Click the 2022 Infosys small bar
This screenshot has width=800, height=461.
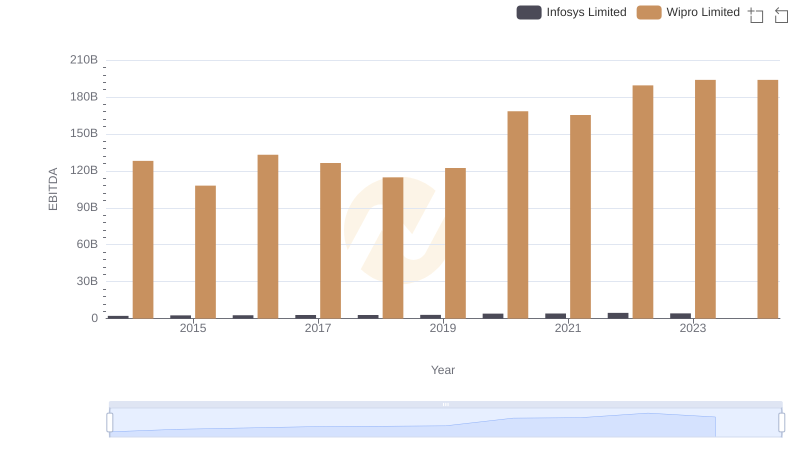coord(618,316)
